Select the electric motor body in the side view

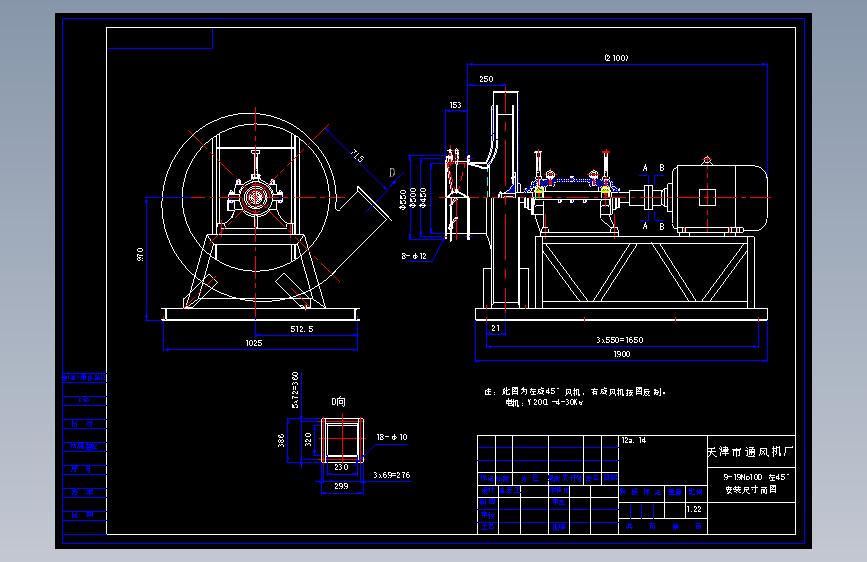coord(719,197)
